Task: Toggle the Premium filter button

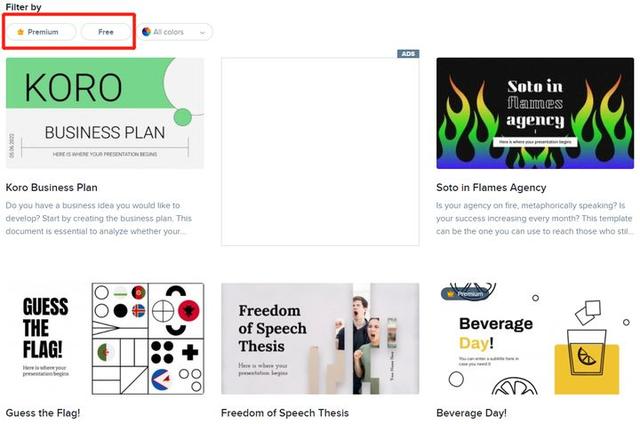Action: pyautogui.click(x=41, y=32)
